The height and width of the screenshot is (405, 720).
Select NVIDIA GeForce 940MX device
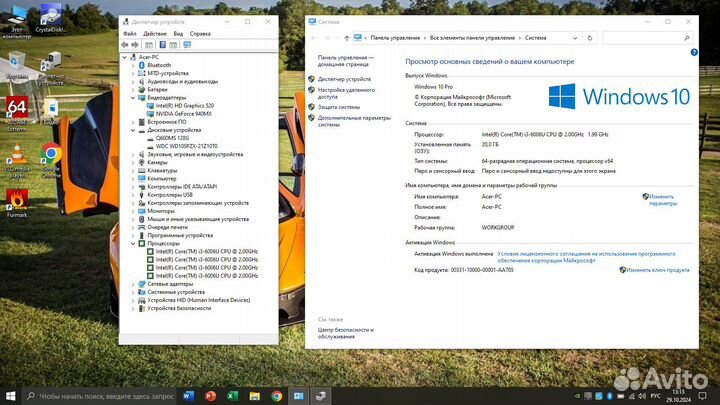(x=184, y=113)
